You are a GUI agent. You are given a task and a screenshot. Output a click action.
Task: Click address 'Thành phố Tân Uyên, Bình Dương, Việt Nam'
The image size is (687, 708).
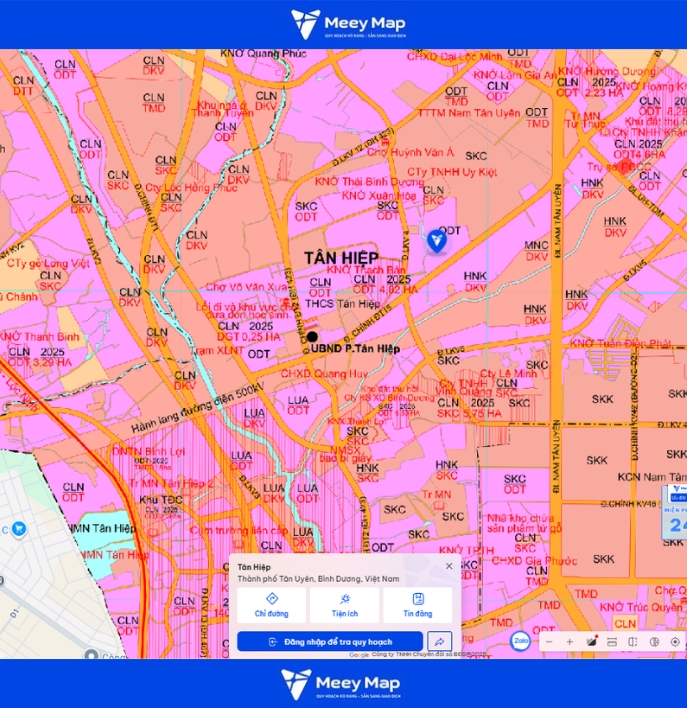pyautogui.click(x=318, y=579)
